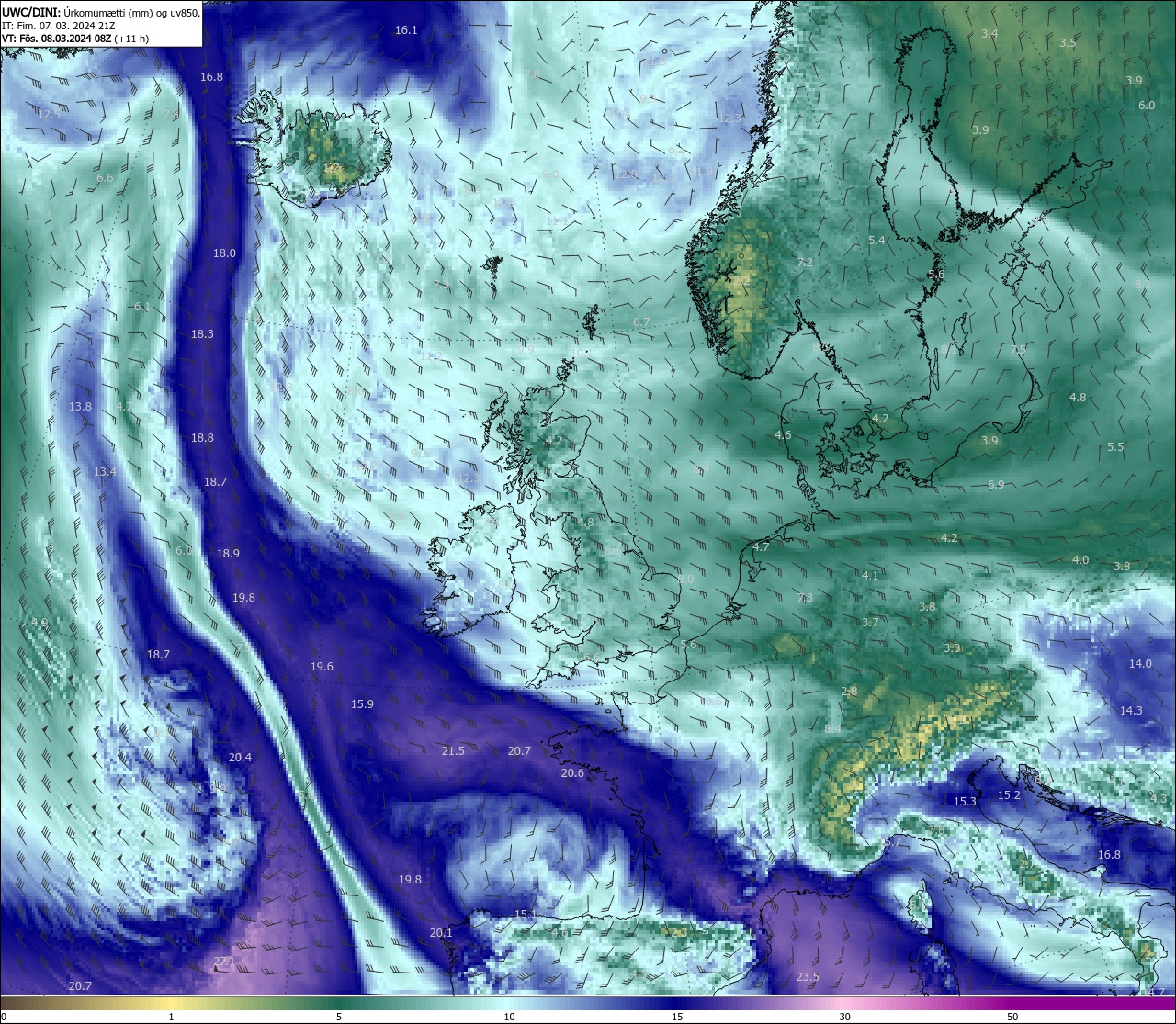Image resolution: width=1176 pixels, height=1024 pixels.
Task: Click the 50 tick on the color scale
Action: [1012, 1017]
